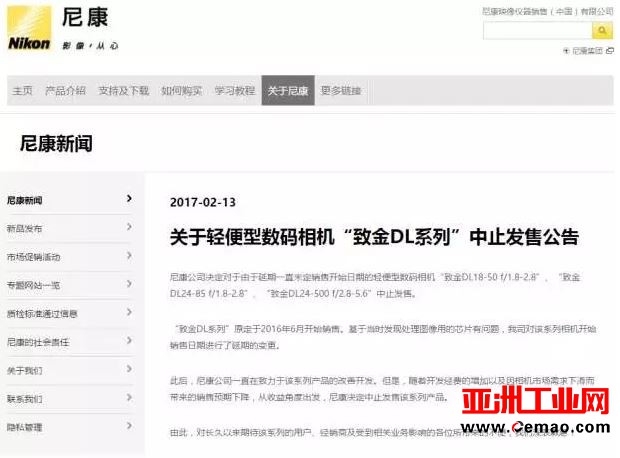Click the yellow search magnifier button
The image size is (620, 458).
pos(602,30)
